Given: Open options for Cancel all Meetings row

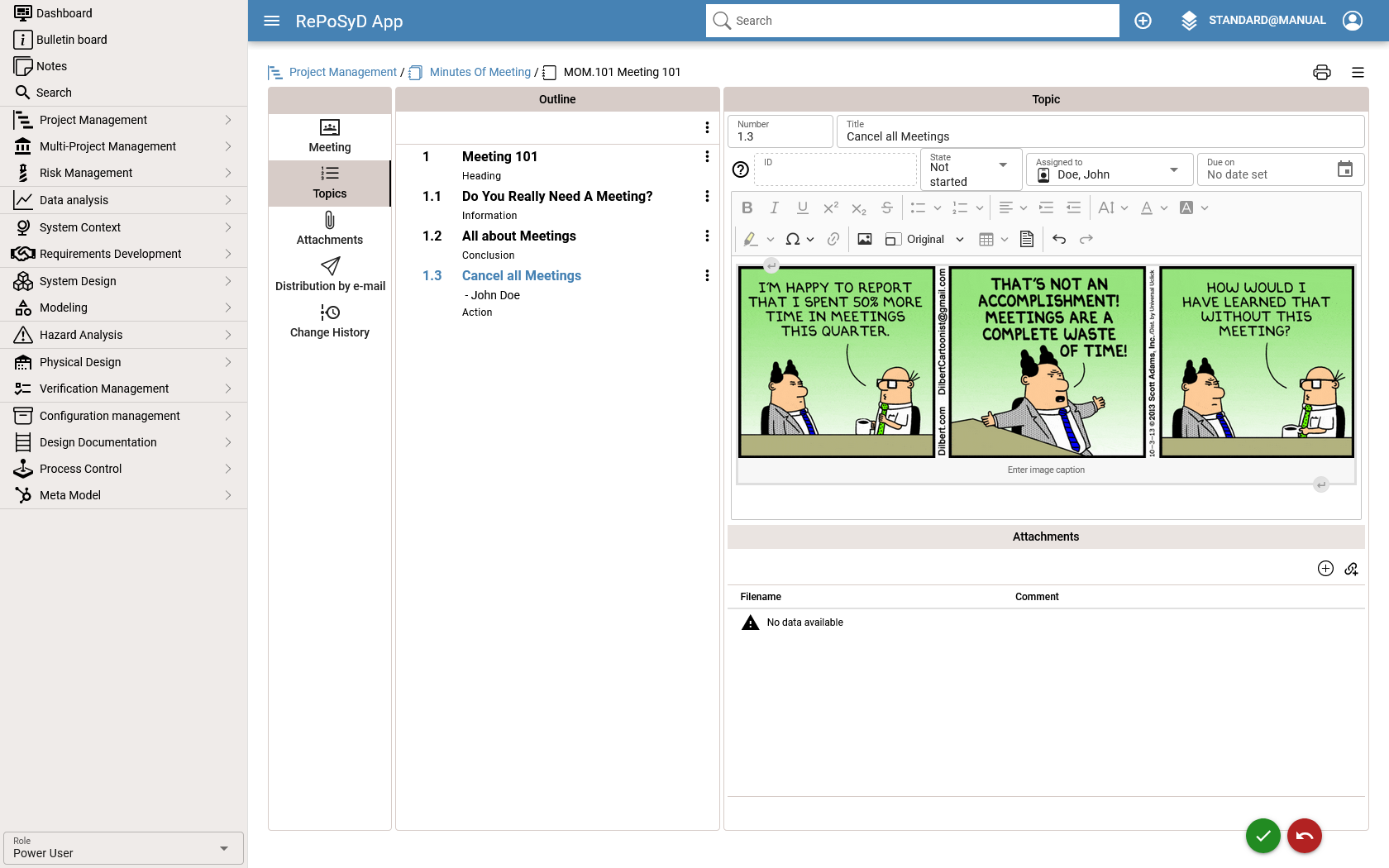Looking at the screenshot, I should (707, 275).
